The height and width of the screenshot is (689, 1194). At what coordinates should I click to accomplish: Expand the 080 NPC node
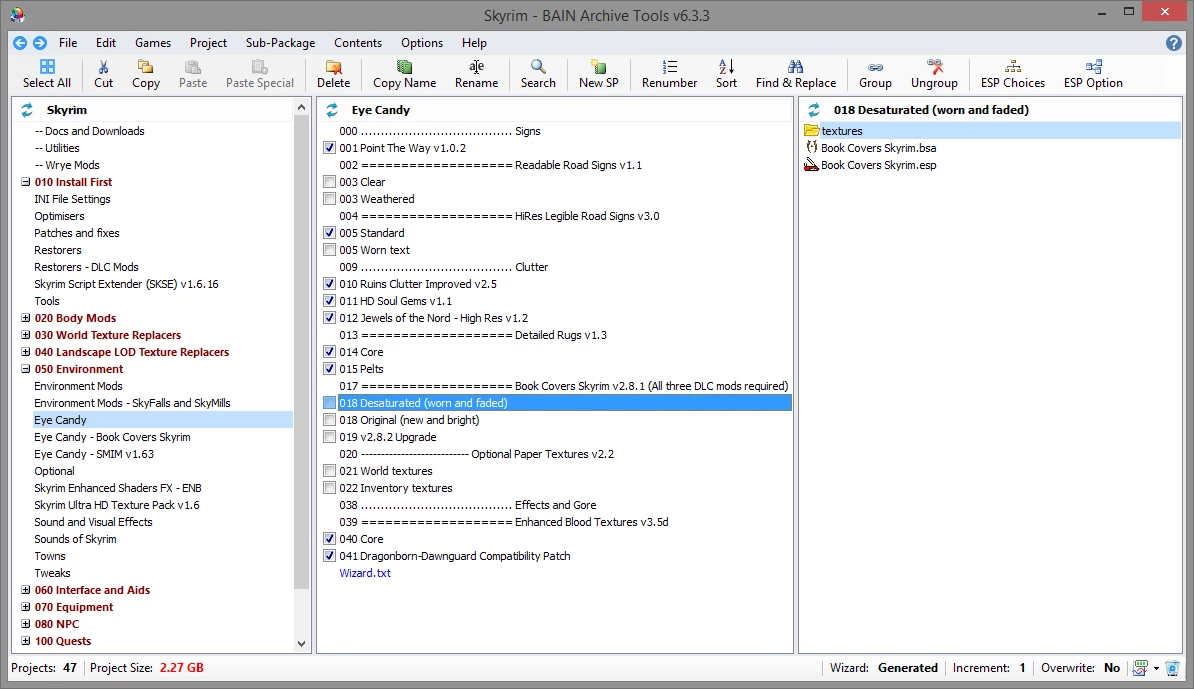(25, 624)
